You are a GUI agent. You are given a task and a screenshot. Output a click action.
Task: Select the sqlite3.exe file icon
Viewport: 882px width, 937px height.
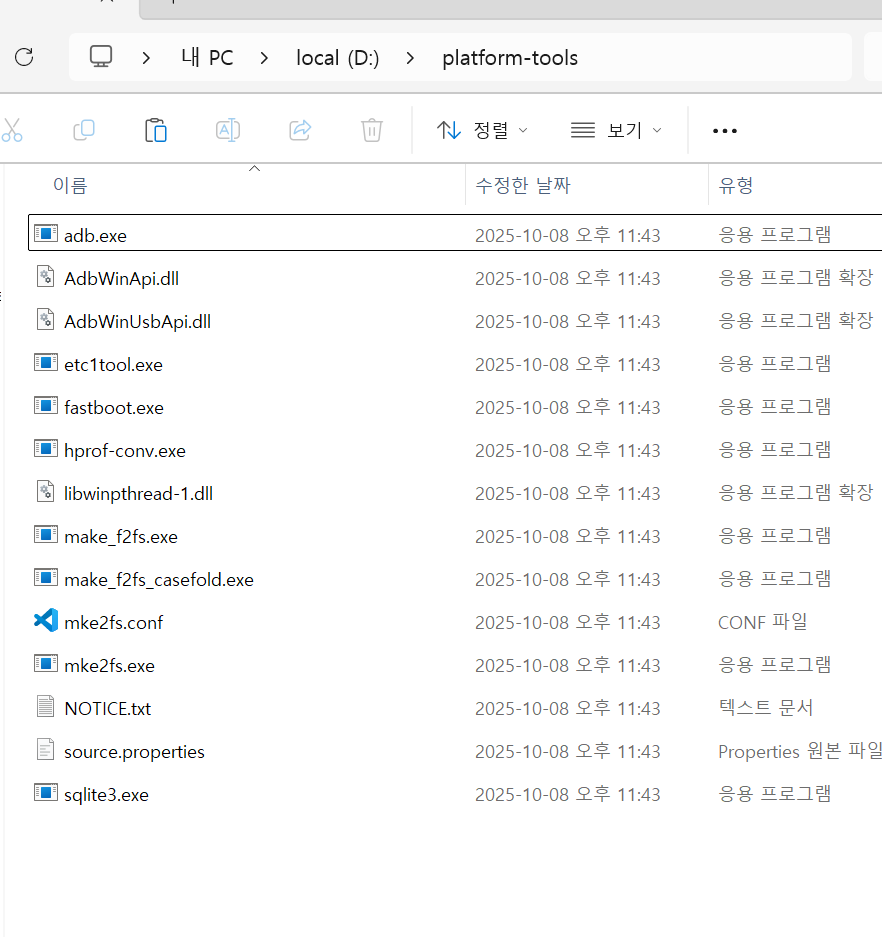[x=46, y=792]
